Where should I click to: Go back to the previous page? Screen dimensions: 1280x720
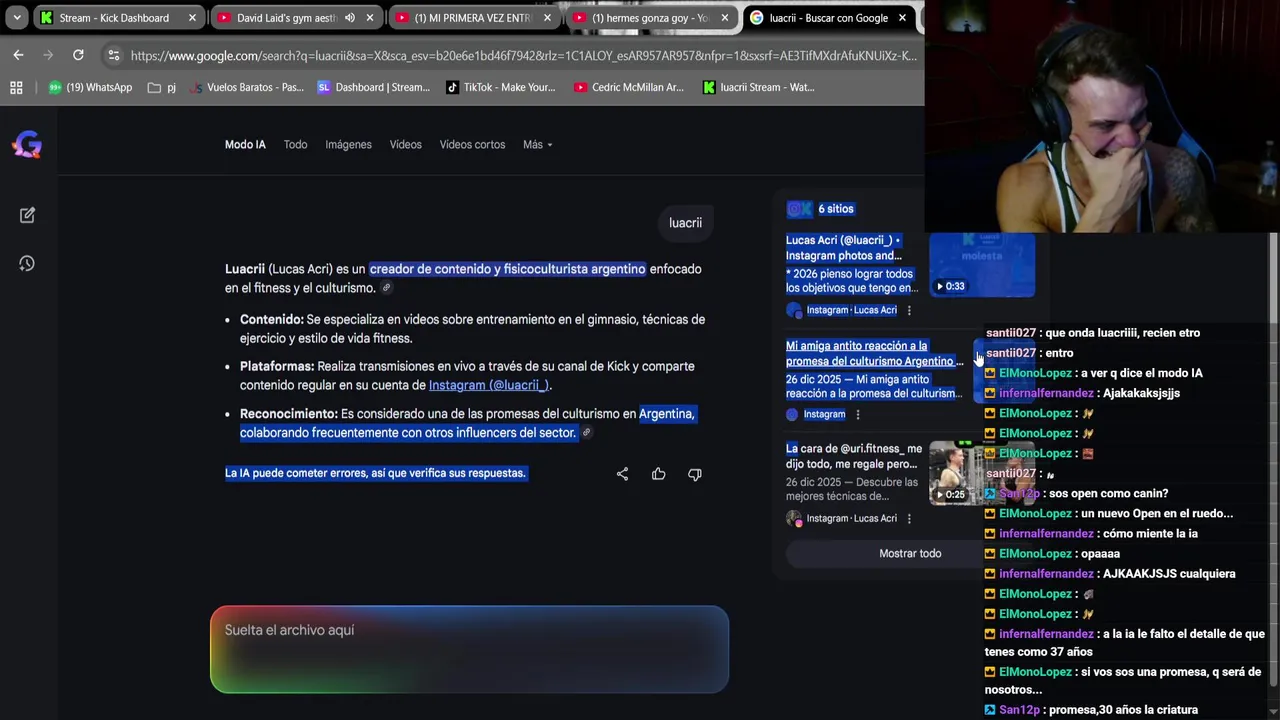coord(18,55)
